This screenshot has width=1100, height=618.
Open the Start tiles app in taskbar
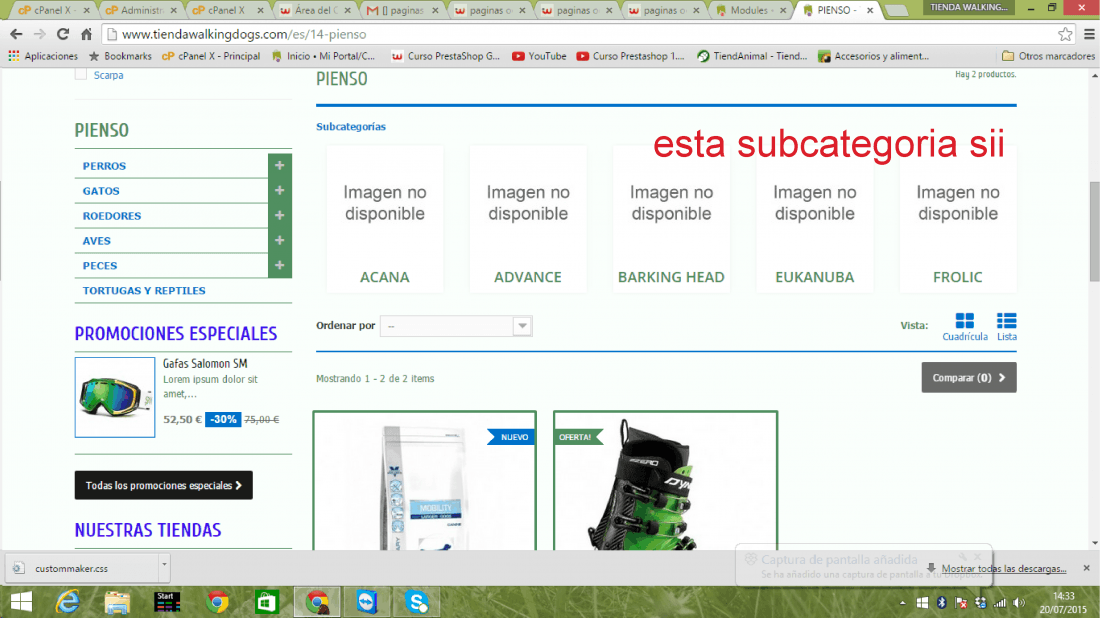(x=167, y=602)
